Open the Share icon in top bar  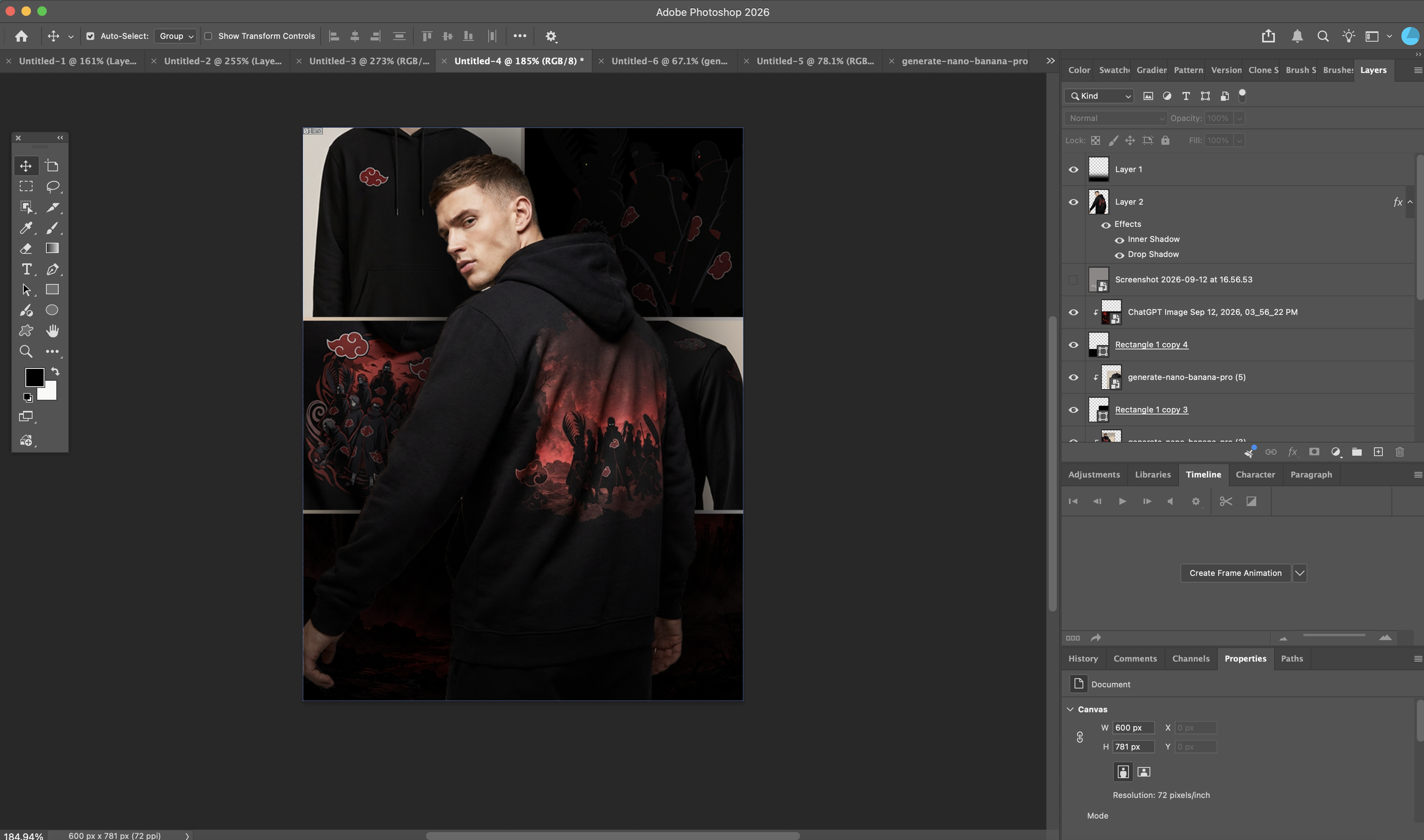pyautogui.click(x=1269, y=36)
